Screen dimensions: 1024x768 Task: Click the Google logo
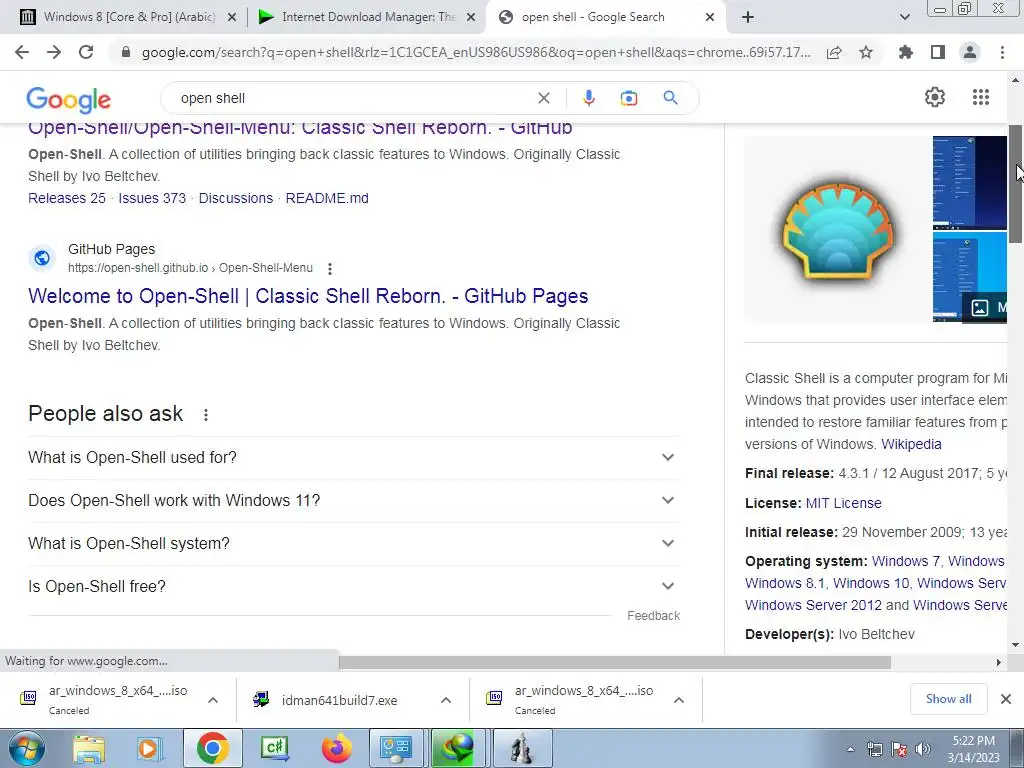[69, 100]
